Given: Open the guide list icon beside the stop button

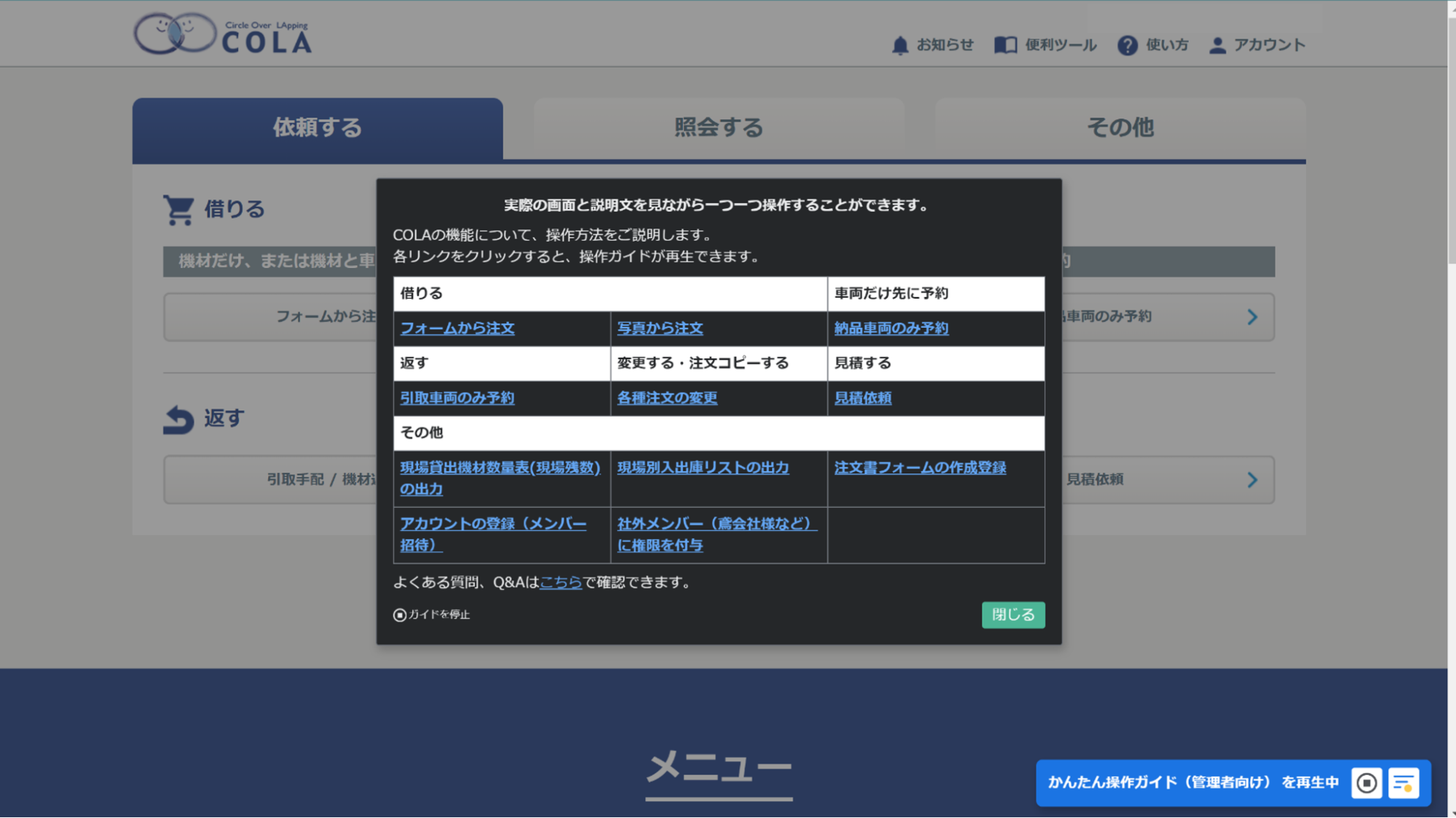Looking at the screenshot, I should click(x=1404, y=782).
